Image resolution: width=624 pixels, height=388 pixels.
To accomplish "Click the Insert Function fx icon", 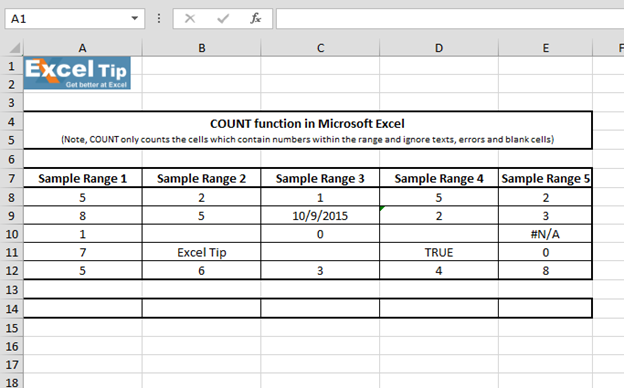I will click(x=255, y=18).
